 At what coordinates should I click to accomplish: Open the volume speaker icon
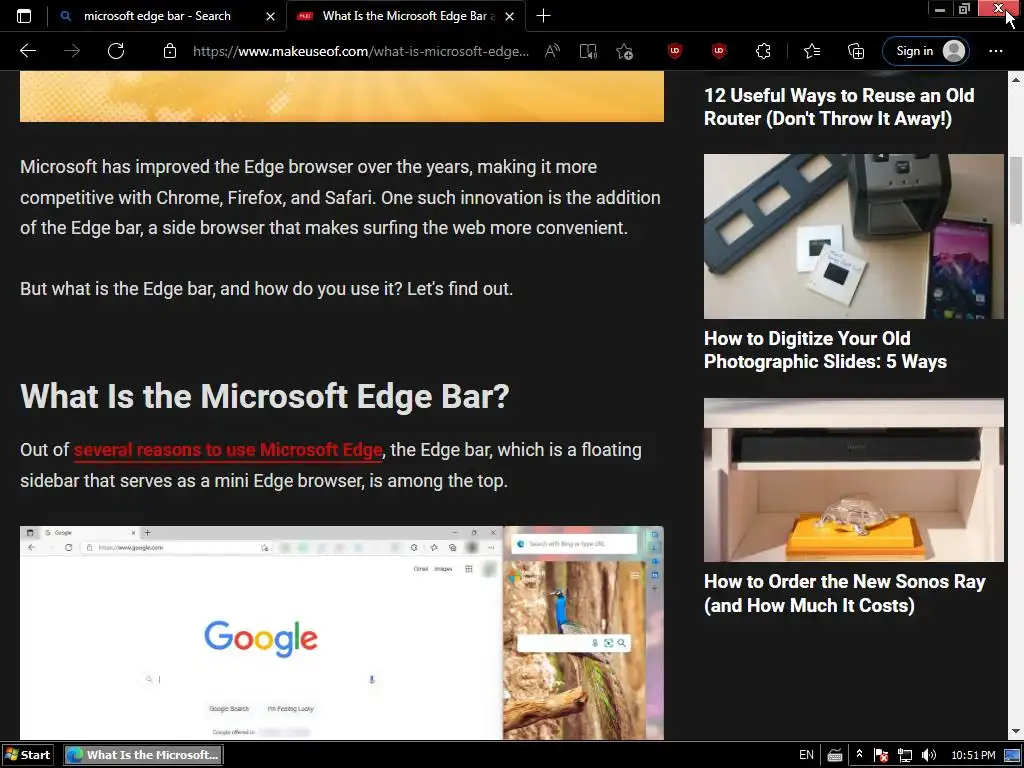pos(929,756)
